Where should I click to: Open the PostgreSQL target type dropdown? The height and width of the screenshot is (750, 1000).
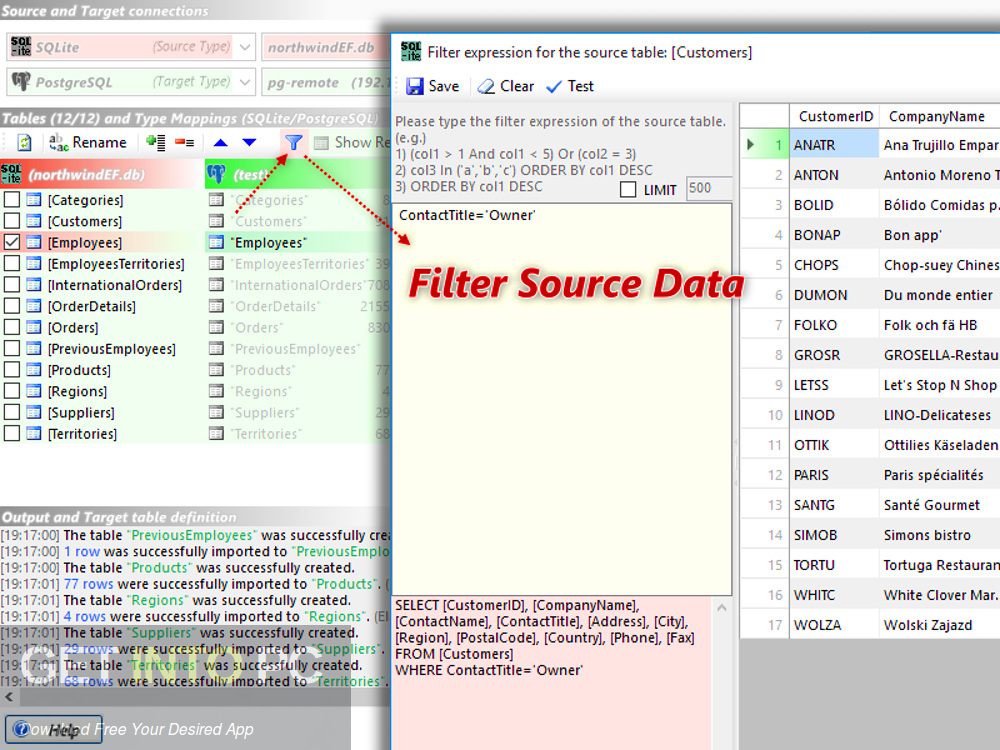pyautogui.click(x=245, y=82)
